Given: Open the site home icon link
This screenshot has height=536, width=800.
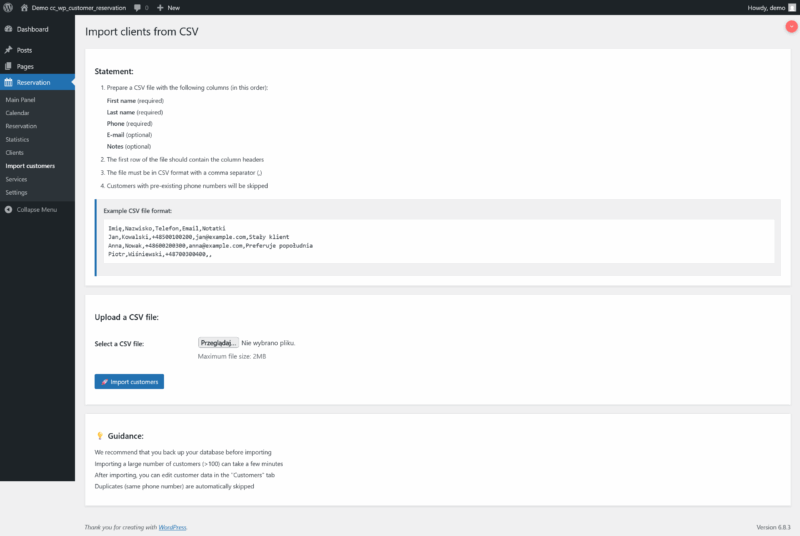Looking at the screenshot, I should pos(24,7).
